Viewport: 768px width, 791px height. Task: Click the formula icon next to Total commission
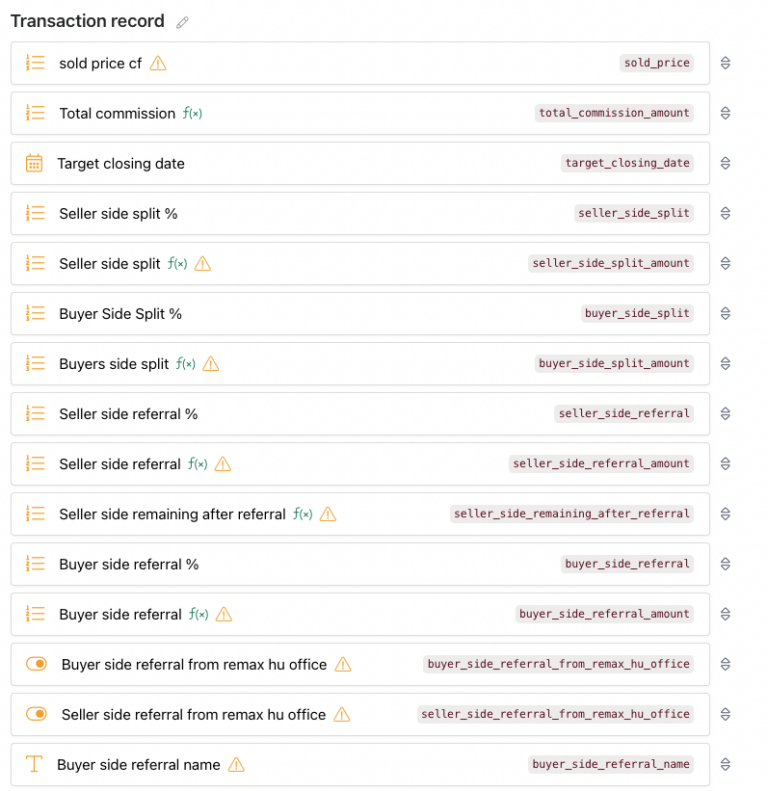(192, 113)
